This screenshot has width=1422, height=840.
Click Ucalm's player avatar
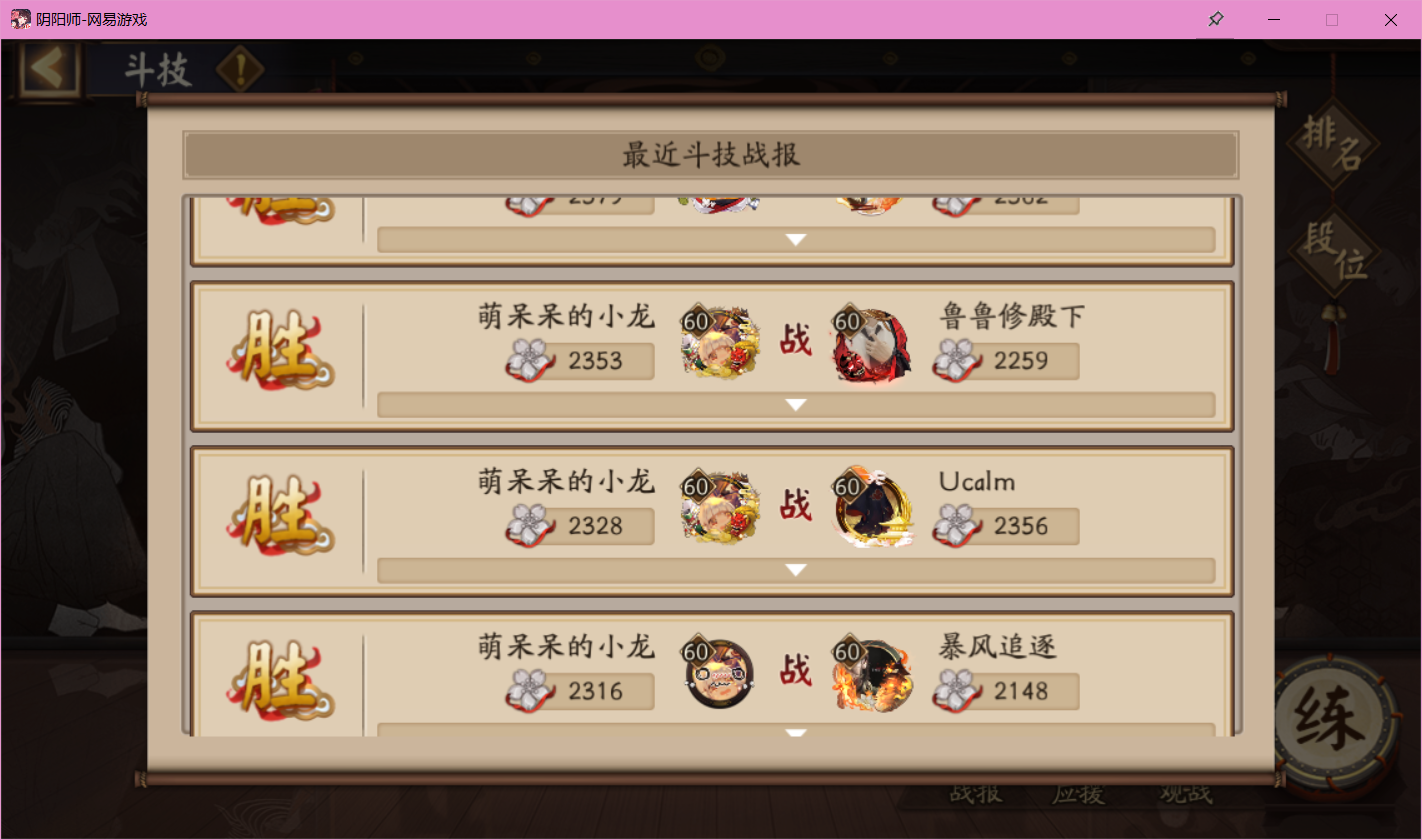(871, 508)
